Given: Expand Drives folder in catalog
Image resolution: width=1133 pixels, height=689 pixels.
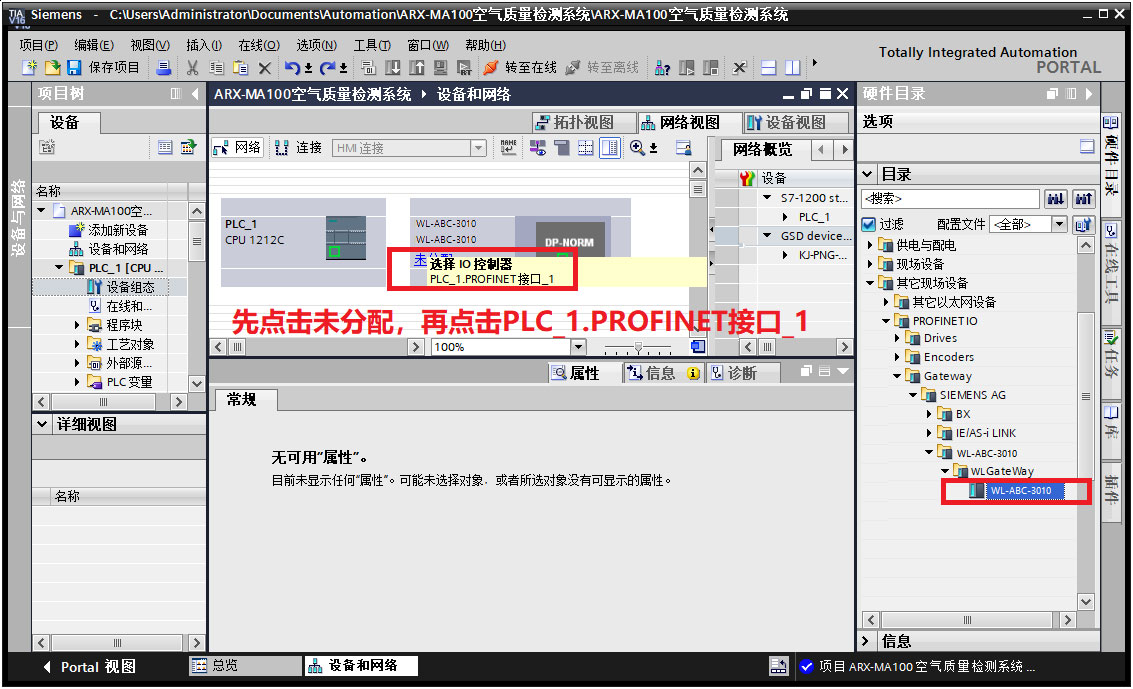Looking at the screenshot, I should coord(897,338).
